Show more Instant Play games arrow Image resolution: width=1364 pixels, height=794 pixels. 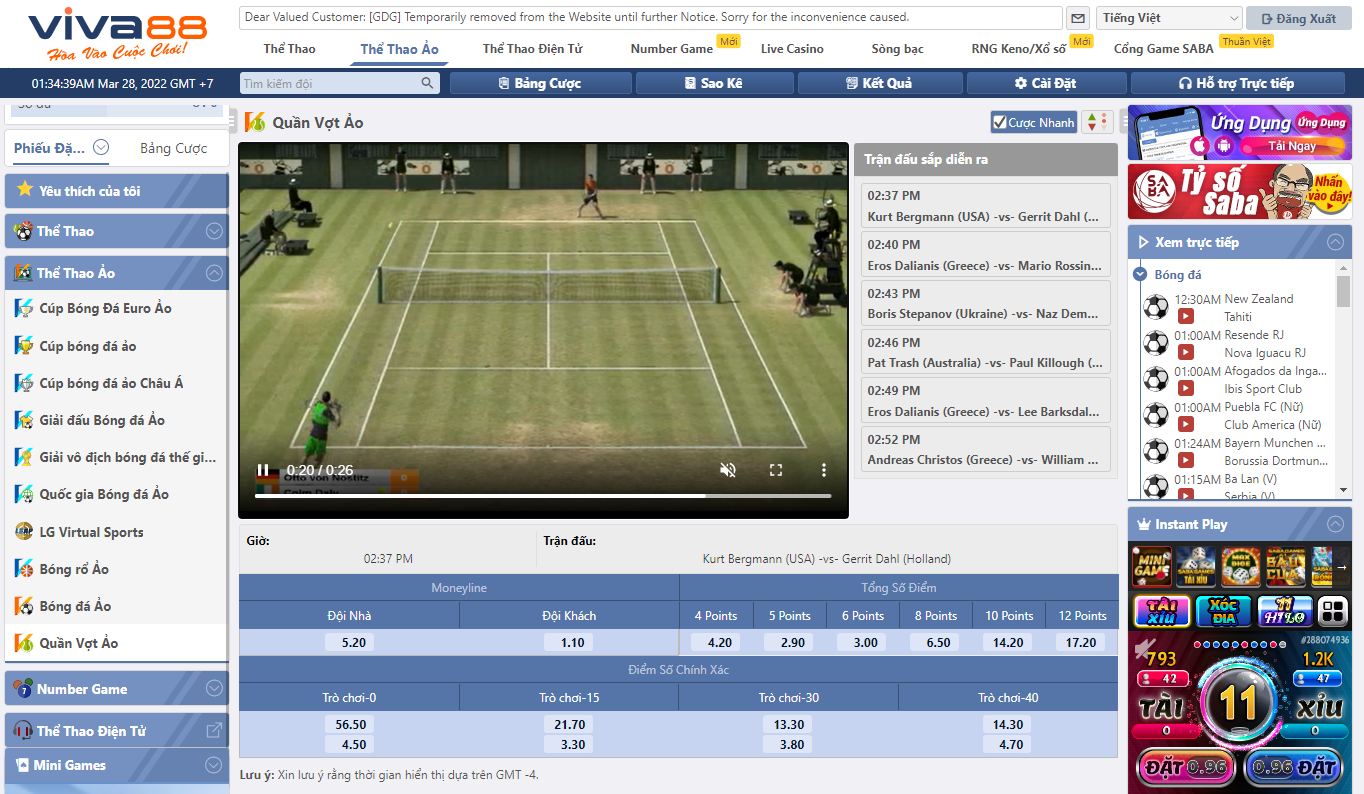(x=1342, y=566)
